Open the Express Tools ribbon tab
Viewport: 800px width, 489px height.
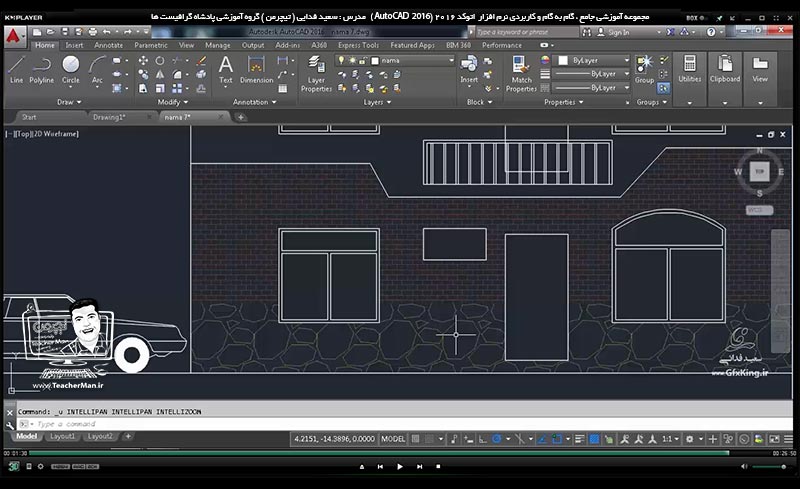pyautogui.click(x=358, y=45)
